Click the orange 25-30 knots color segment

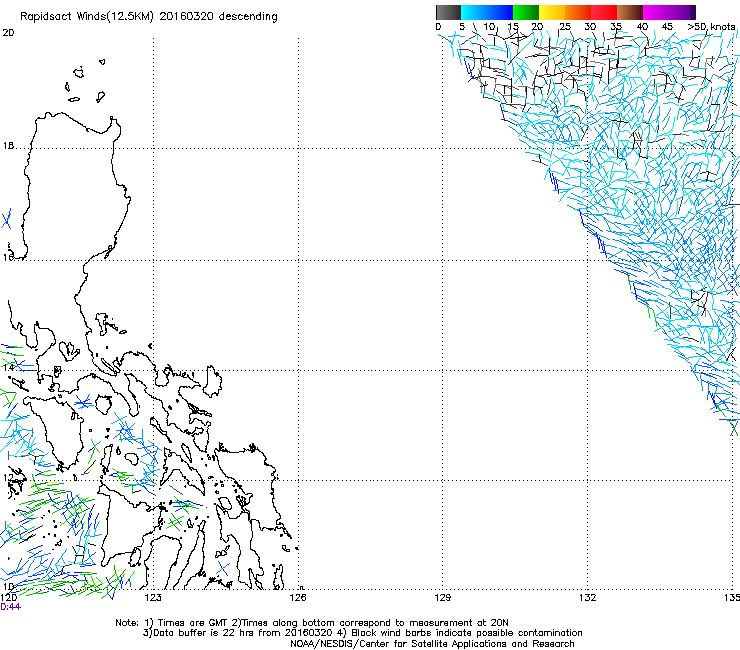pos(578,12)
